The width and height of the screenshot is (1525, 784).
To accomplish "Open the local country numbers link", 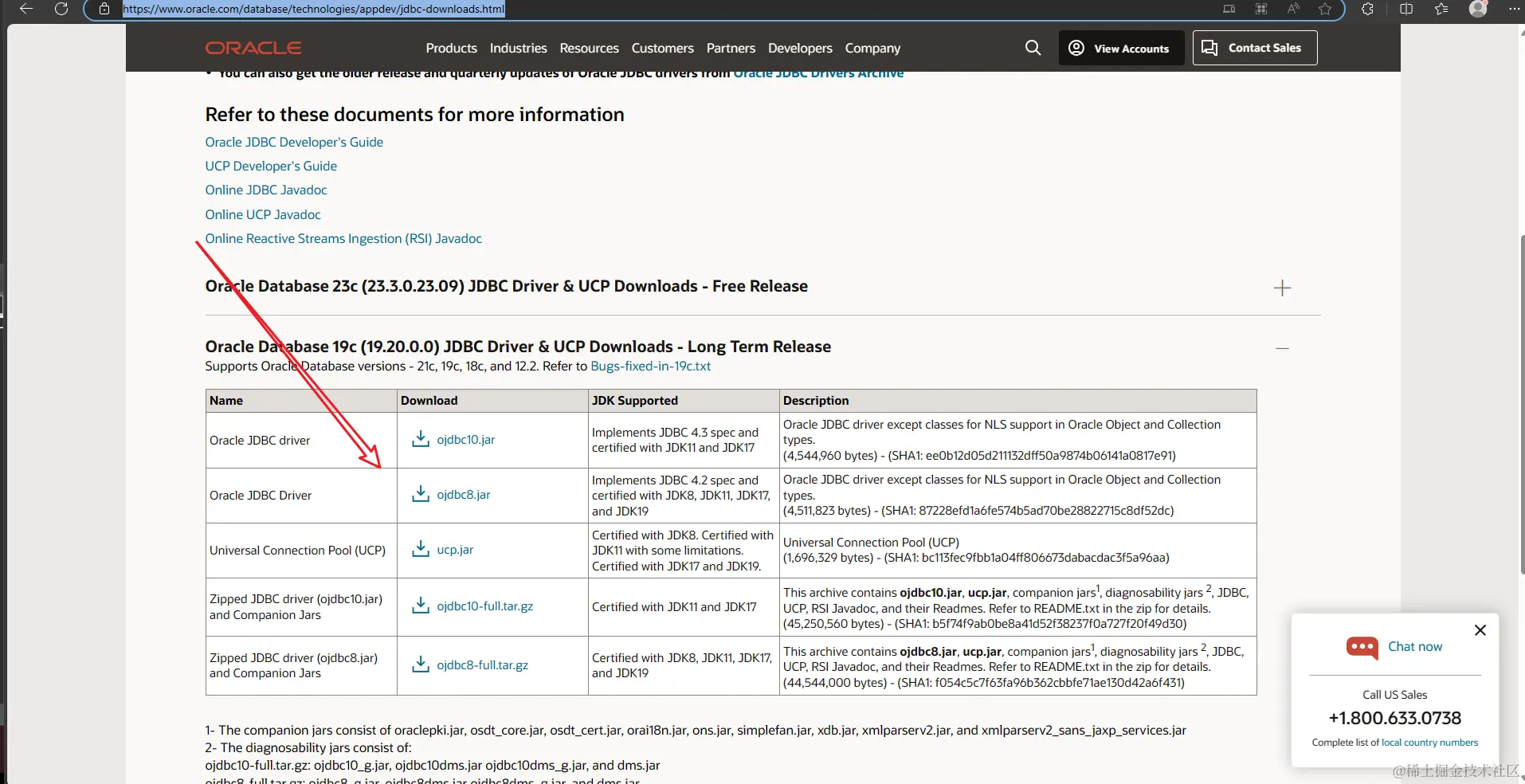I will click(1429, 743).
